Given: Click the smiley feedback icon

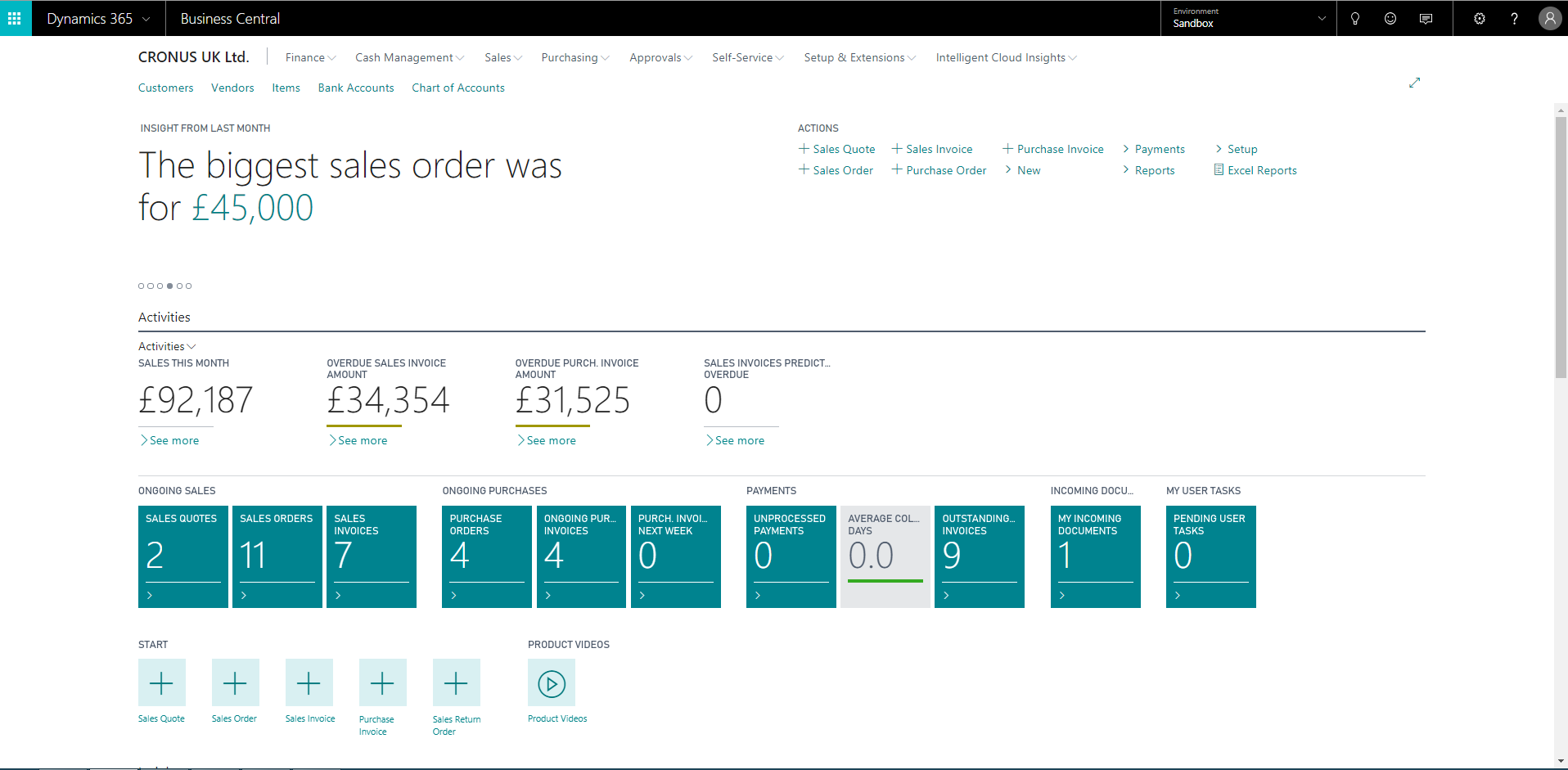Looking at the screenshot, I should [x=1390, y=18].
